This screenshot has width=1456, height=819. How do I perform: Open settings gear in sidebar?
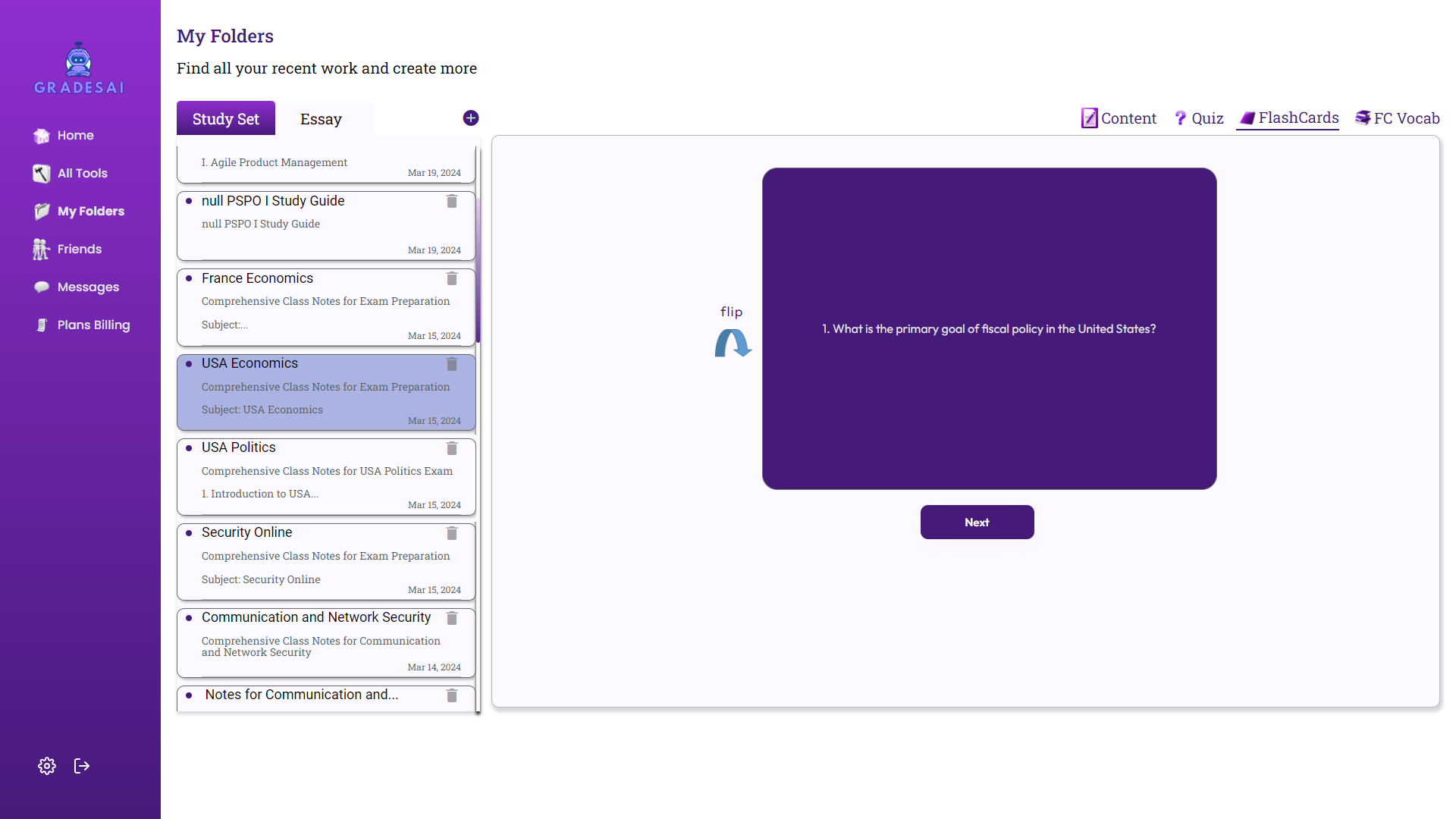47,766
